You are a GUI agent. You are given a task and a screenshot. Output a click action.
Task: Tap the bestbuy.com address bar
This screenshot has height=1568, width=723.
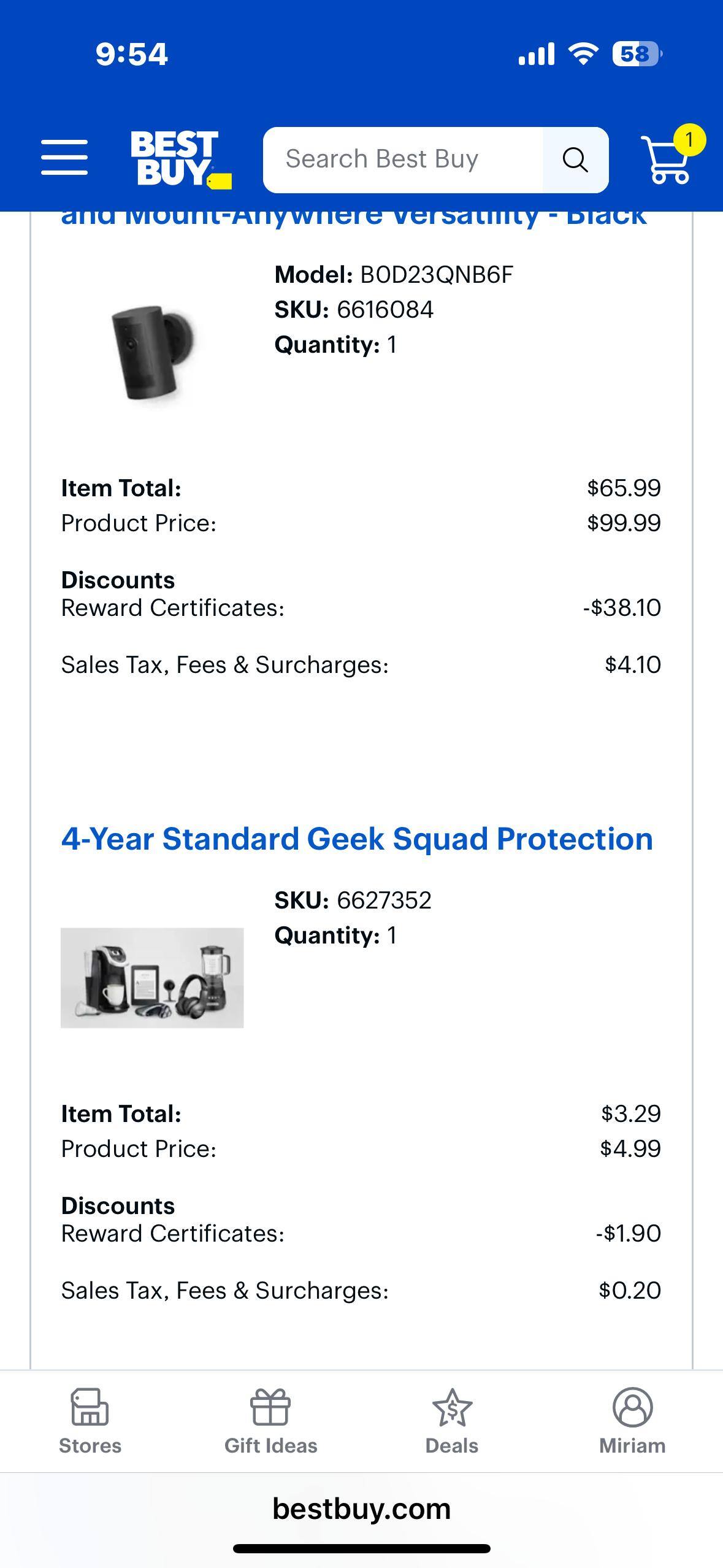click(x=361, y=1508)
